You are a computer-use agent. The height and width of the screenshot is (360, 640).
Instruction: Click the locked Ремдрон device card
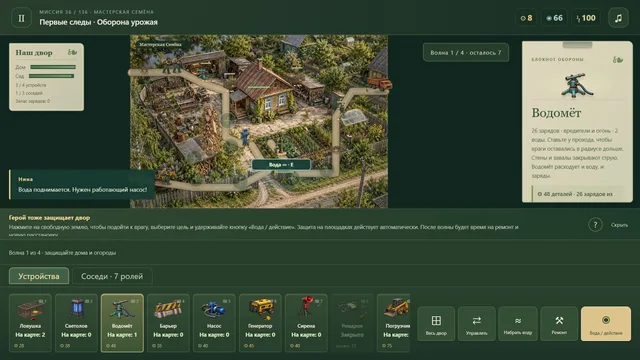[352, 322]
